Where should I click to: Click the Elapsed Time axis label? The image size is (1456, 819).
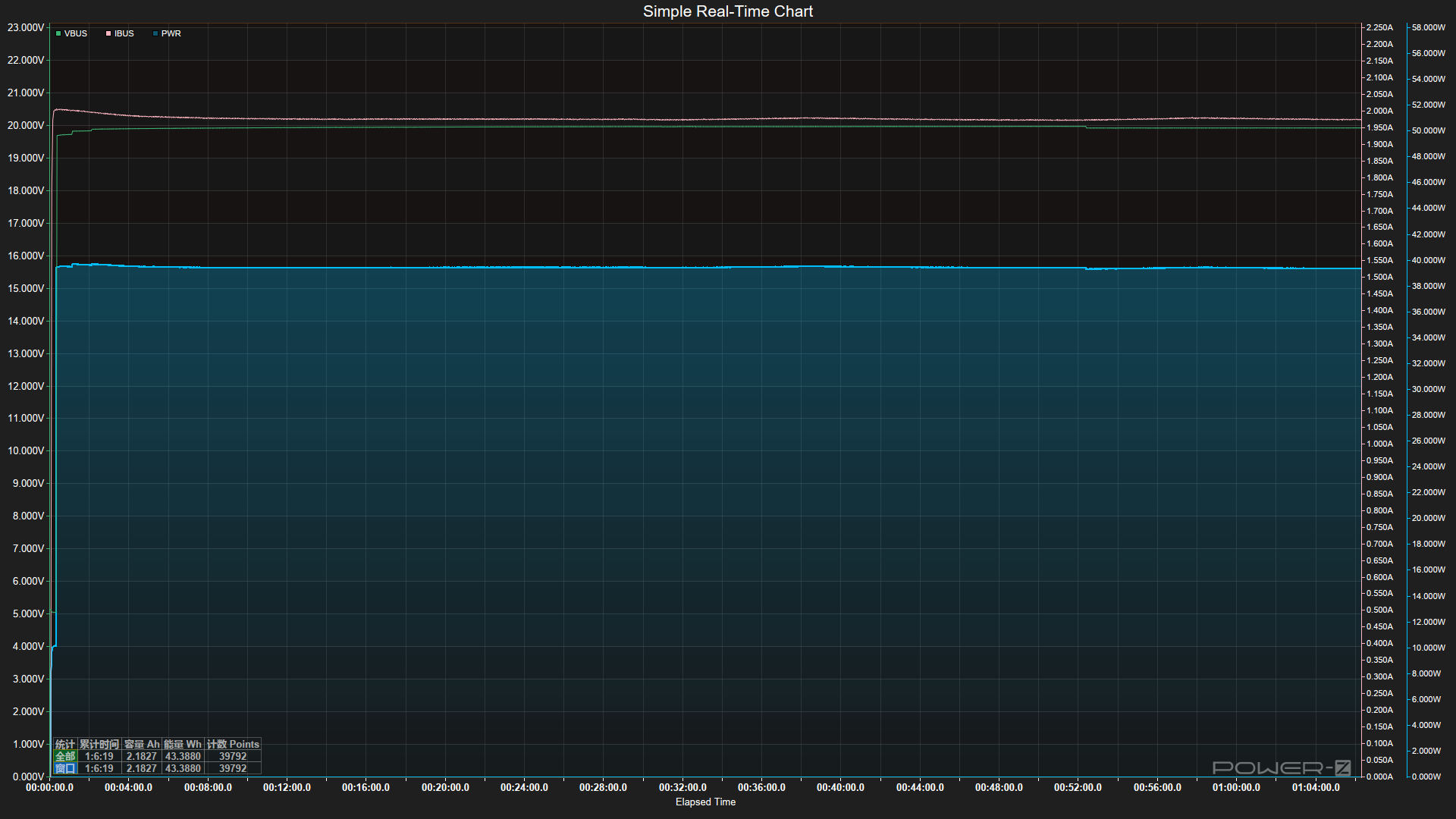click(705, 802)
